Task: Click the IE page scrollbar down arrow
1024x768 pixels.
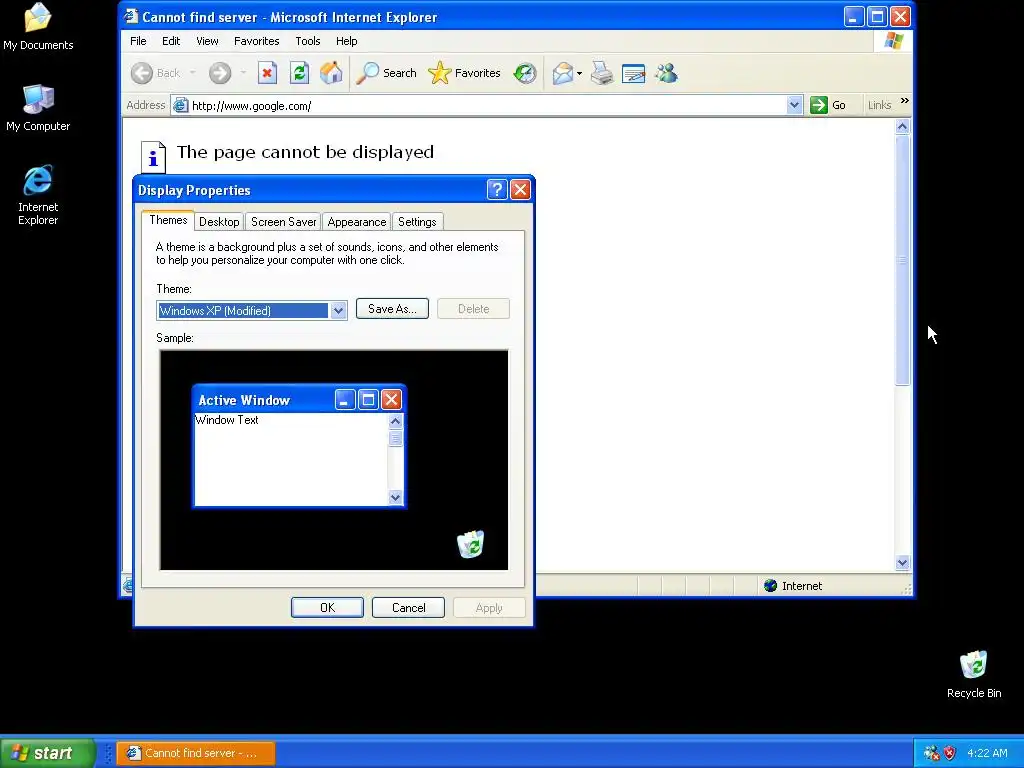Action: coord(903,562)
